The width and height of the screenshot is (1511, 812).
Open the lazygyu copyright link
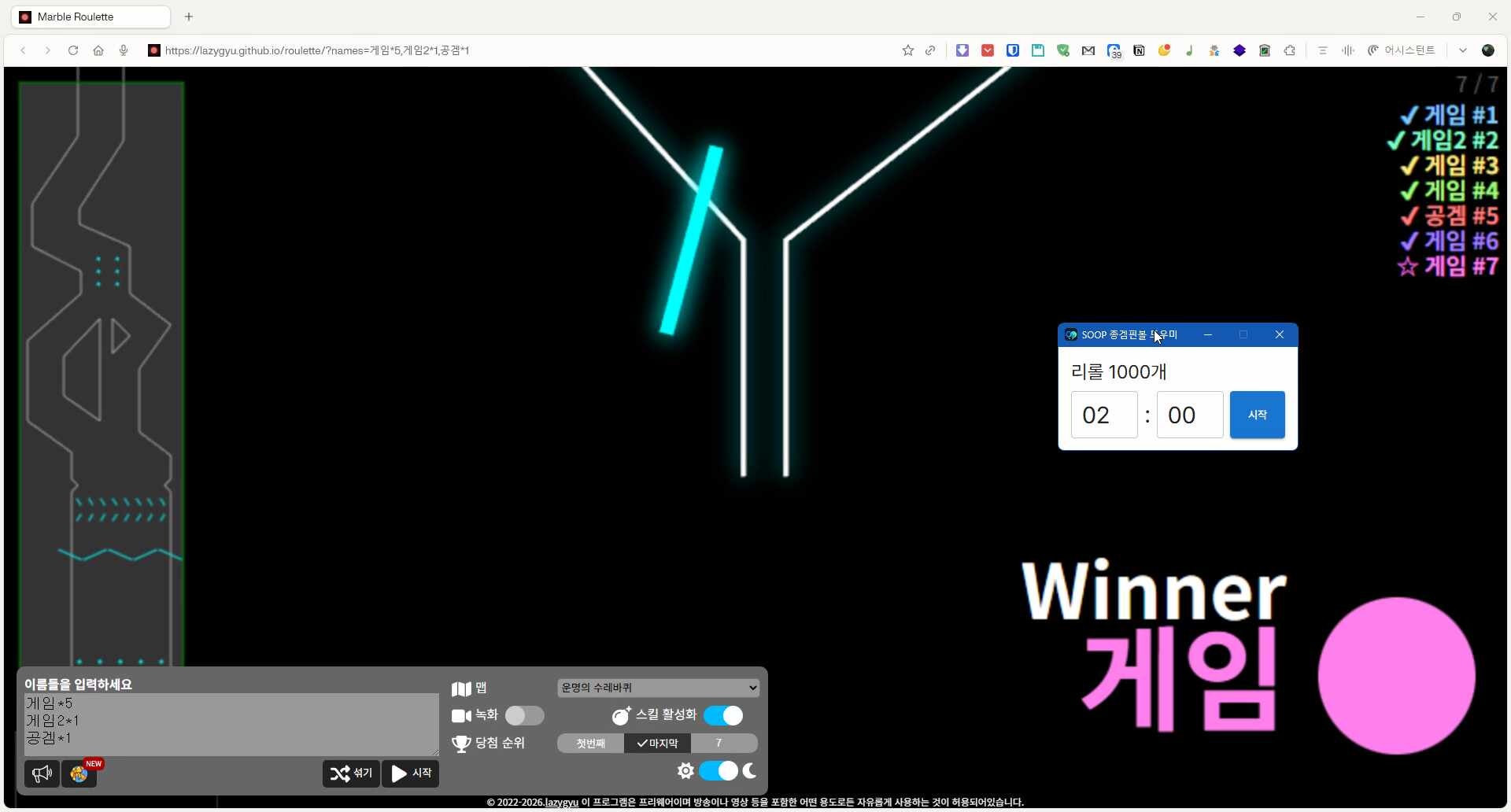click(562, 803)
